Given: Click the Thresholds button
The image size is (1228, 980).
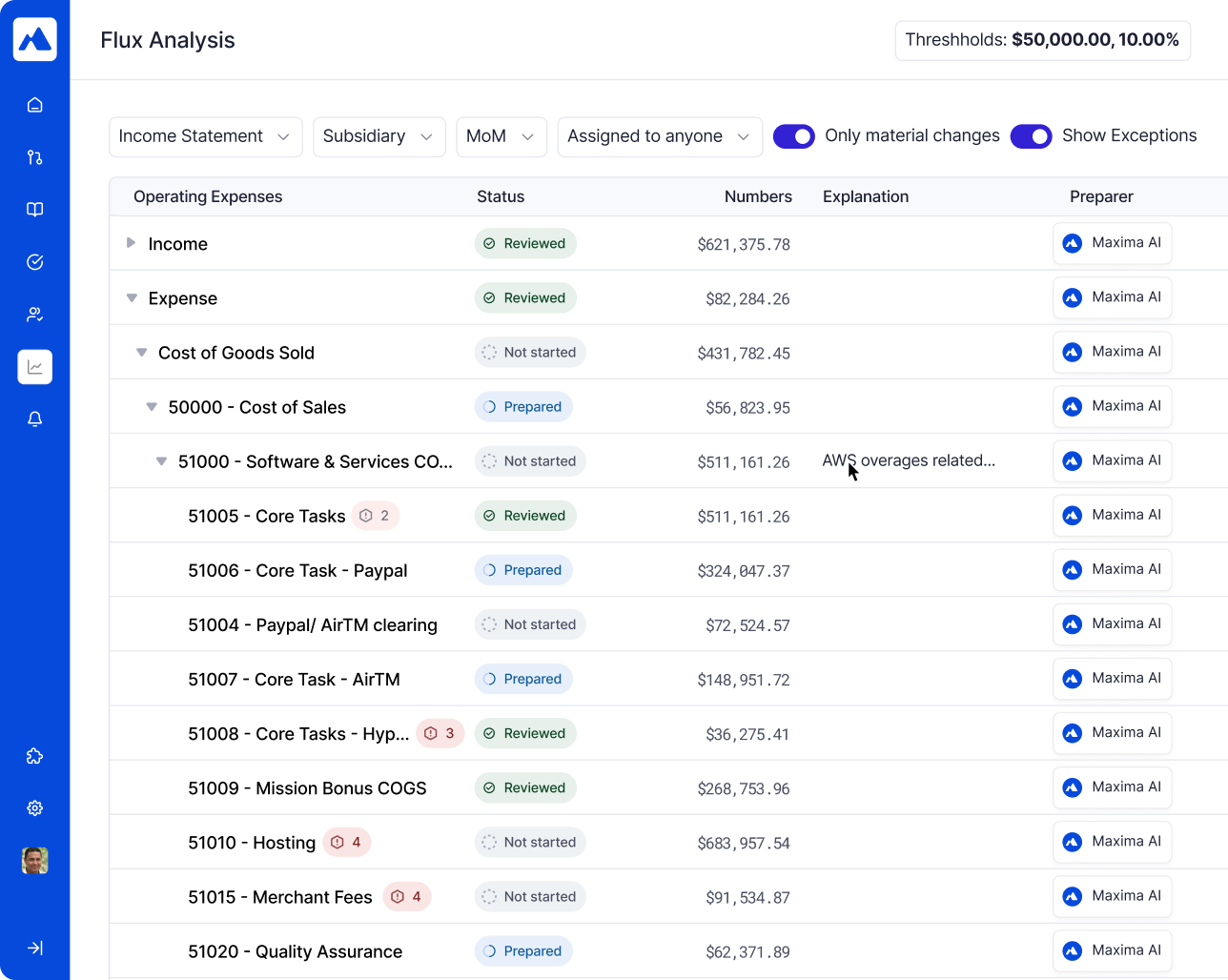Looking at the screenshot, I should [x=1043, y=40].
